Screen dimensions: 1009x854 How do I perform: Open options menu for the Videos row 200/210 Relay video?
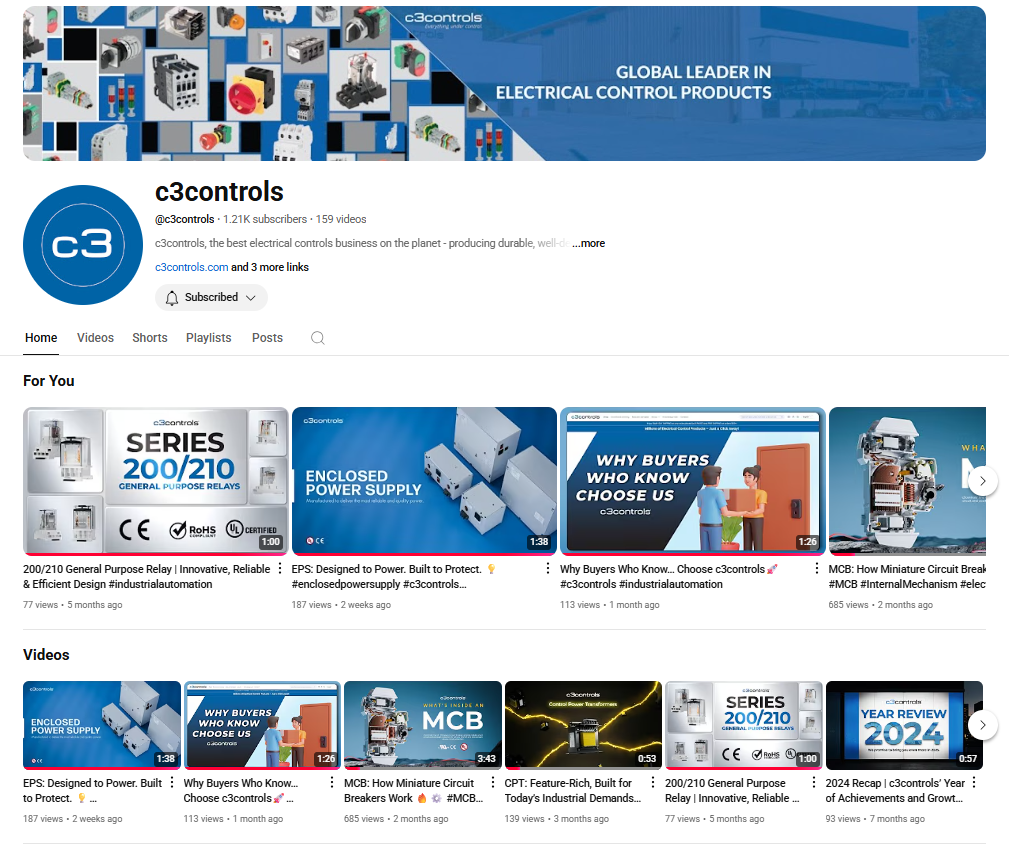814,783
